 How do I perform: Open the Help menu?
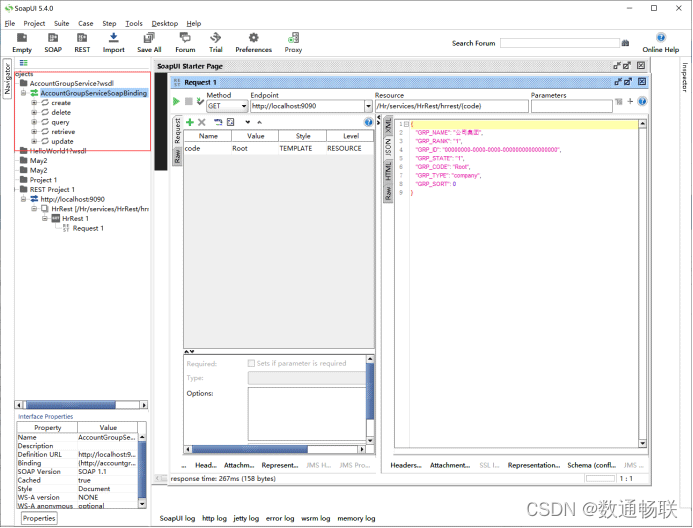tap(194, 23)
